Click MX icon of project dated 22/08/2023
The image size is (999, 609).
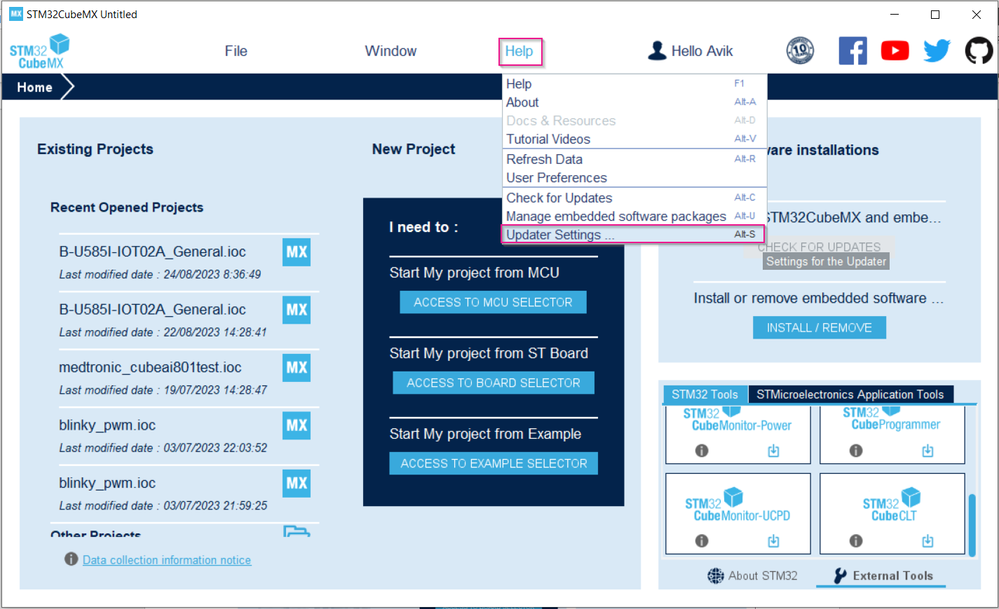(x=296, y=310)
